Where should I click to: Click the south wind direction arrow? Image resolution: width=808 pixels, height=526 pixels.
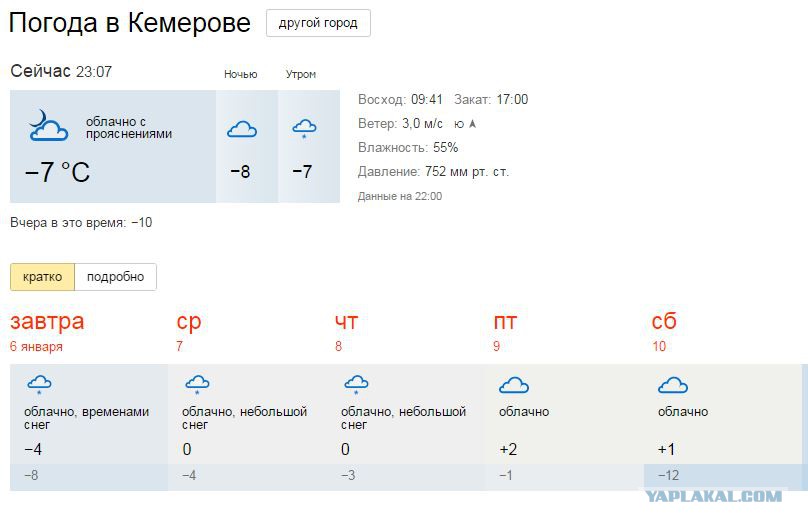point(472,124)
